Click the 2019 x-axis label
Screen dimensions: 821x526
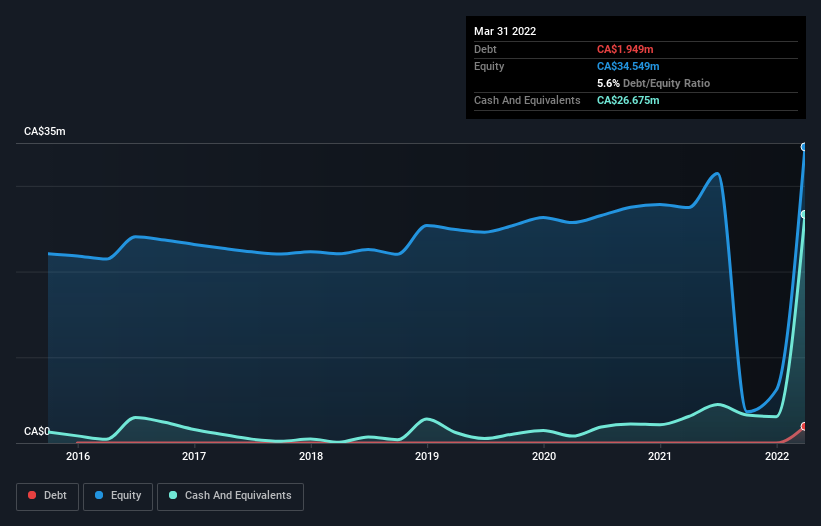click(x=427, y=456)
